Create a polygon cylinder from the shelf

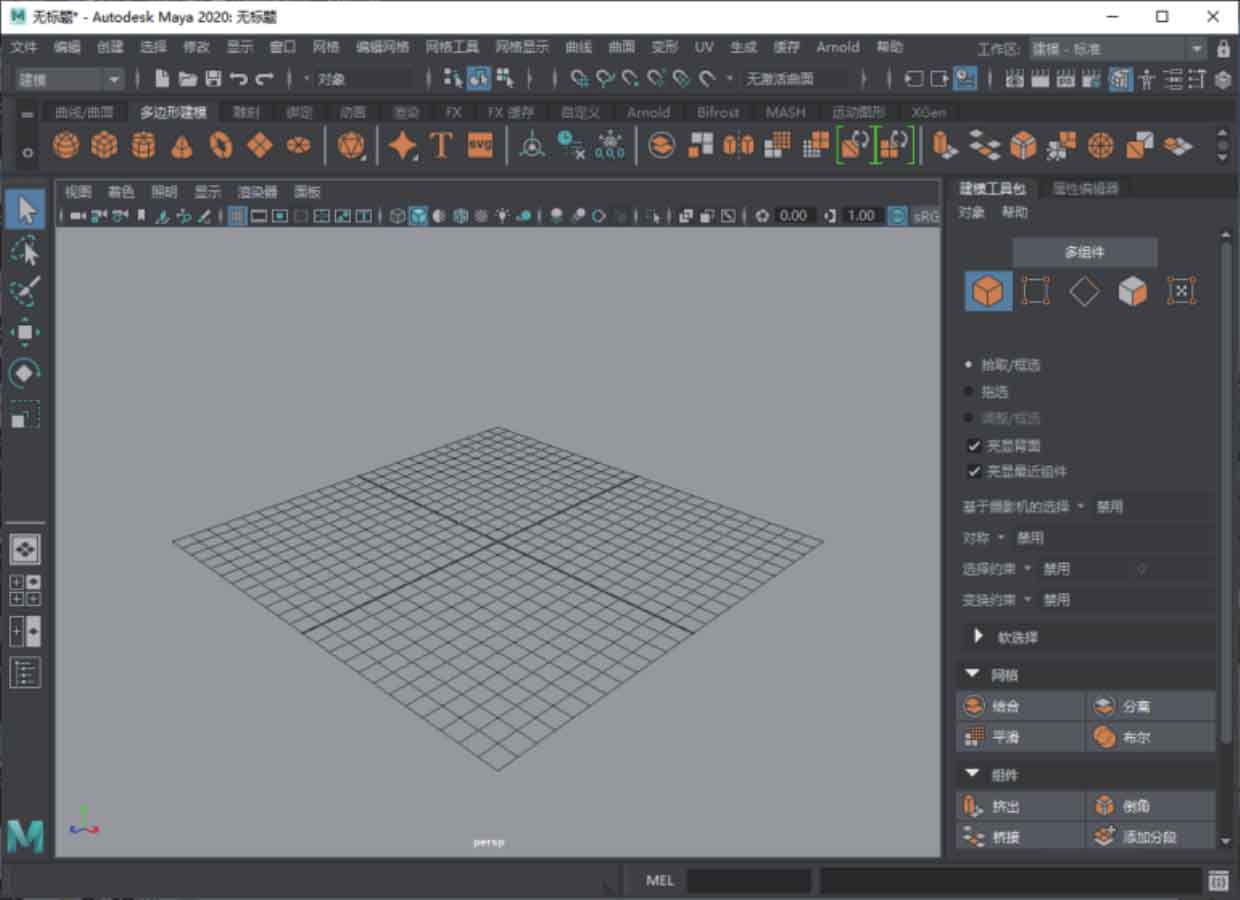coord(144,146)
